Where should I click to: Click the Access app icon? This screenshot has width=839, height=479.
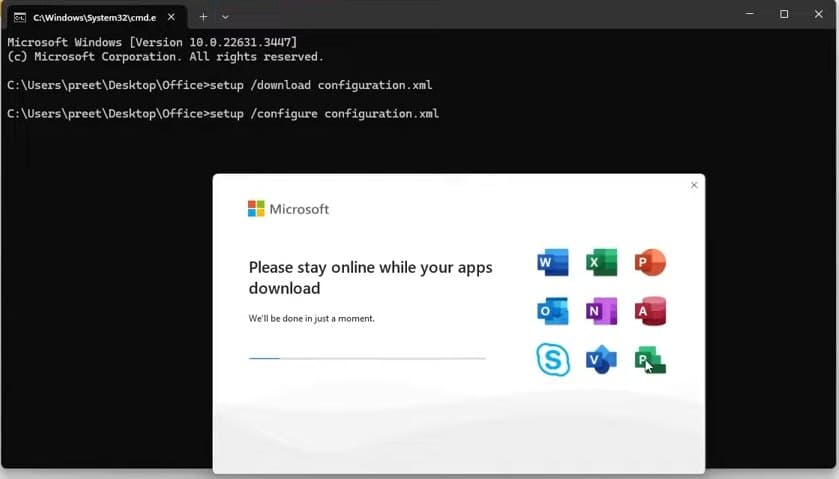click(650, 311)
